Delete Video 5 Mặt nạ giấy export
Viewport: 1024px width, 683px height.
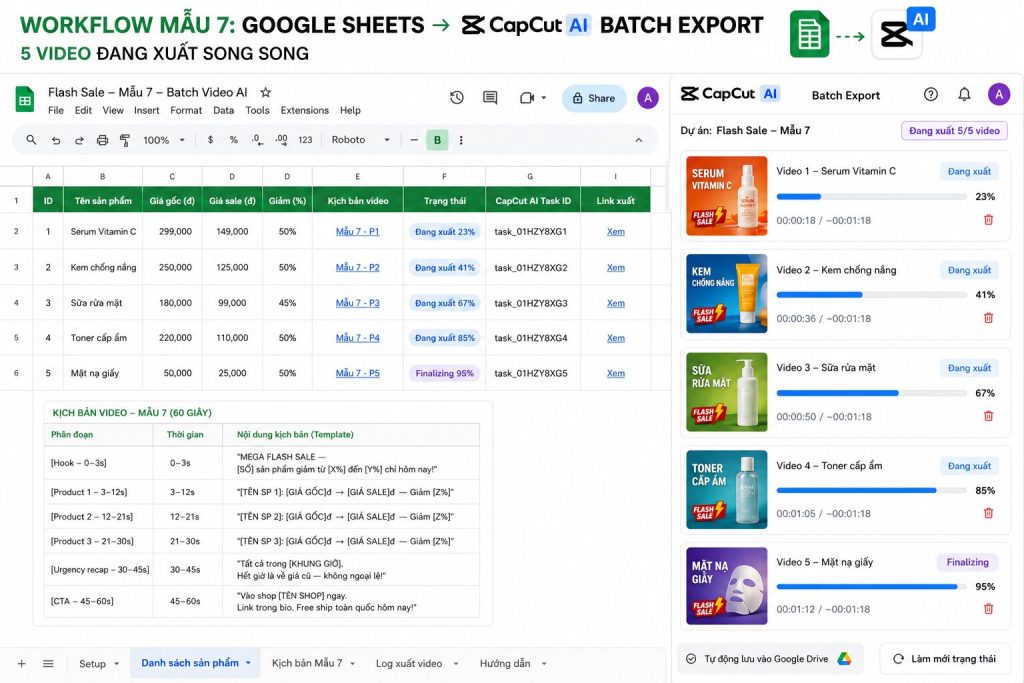pyautogui.click(x=988, y=609)
